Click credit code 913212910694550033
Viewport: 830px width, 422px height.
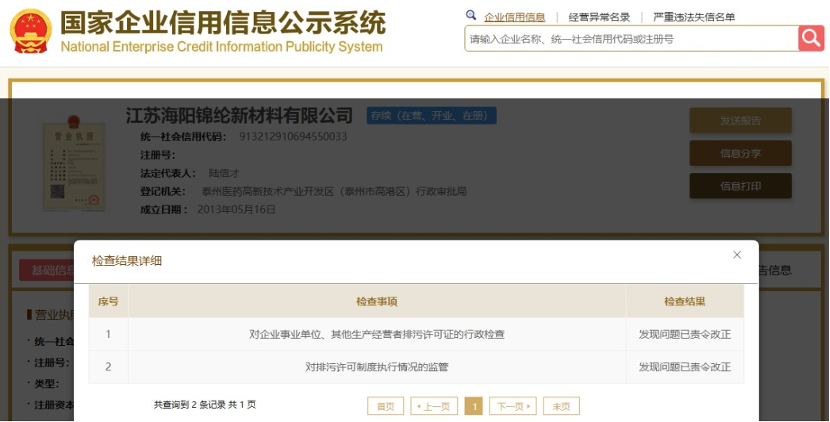click(293, 137)
